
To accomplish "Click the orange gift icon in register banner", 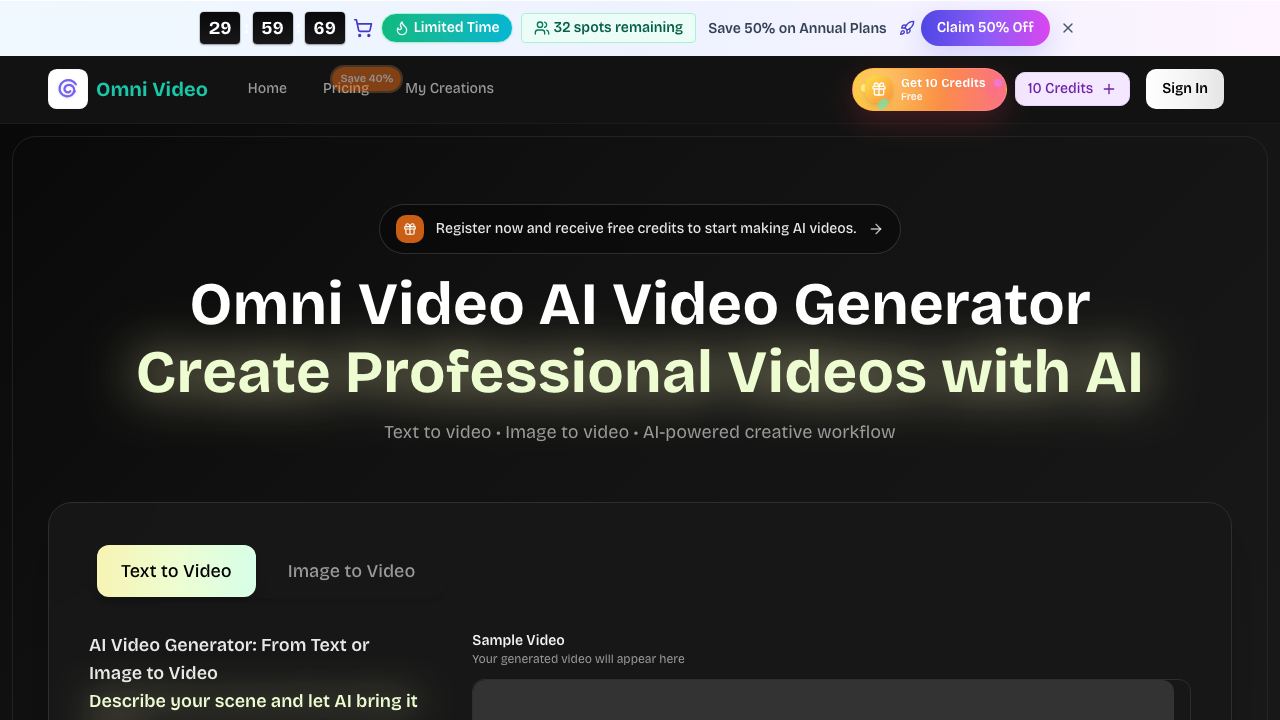I will tap(410, 229).
